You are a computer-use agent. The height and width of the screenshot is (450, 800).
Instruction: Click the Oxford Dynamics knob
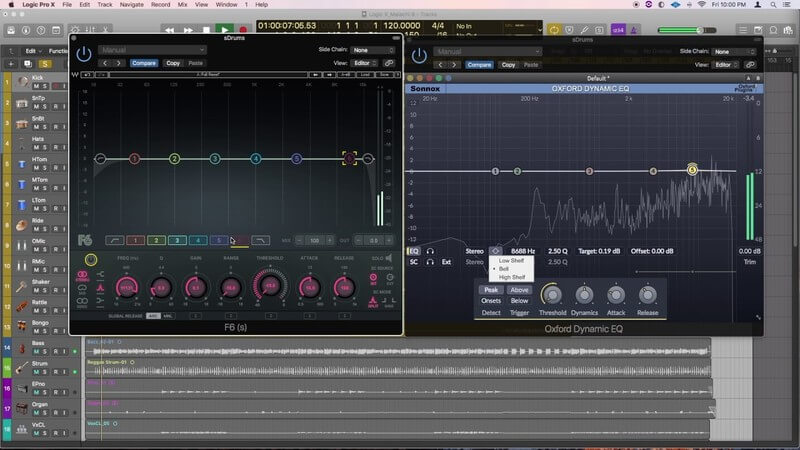point(584,295)
